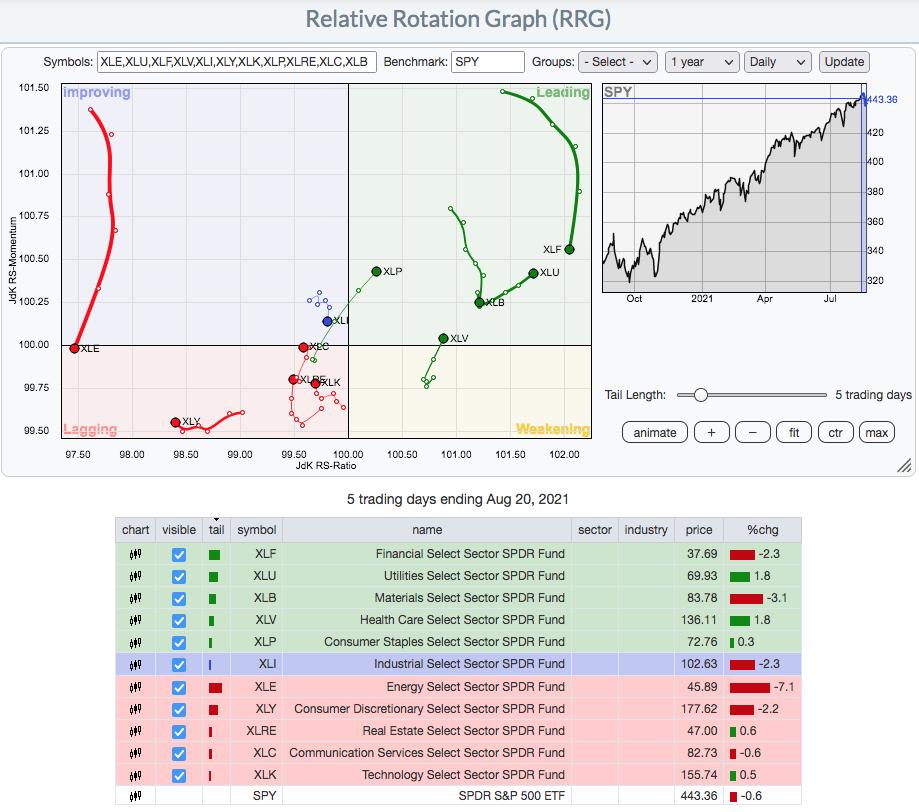919x812 pixels.
Task: Click XLE tail color swatch
Action: pos(215,688)
